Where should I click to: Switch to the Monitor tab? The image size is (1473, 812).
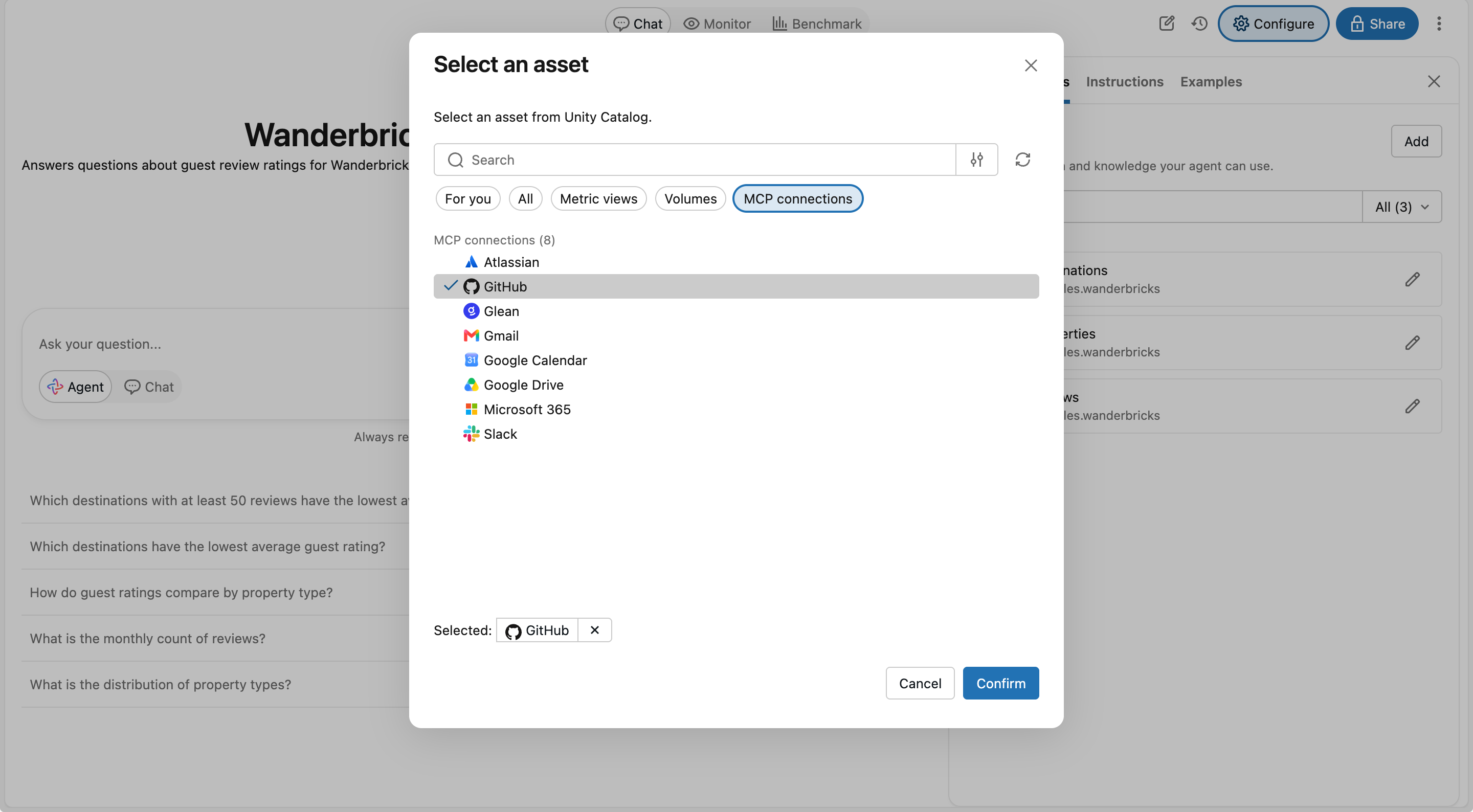tap(717, 24)
